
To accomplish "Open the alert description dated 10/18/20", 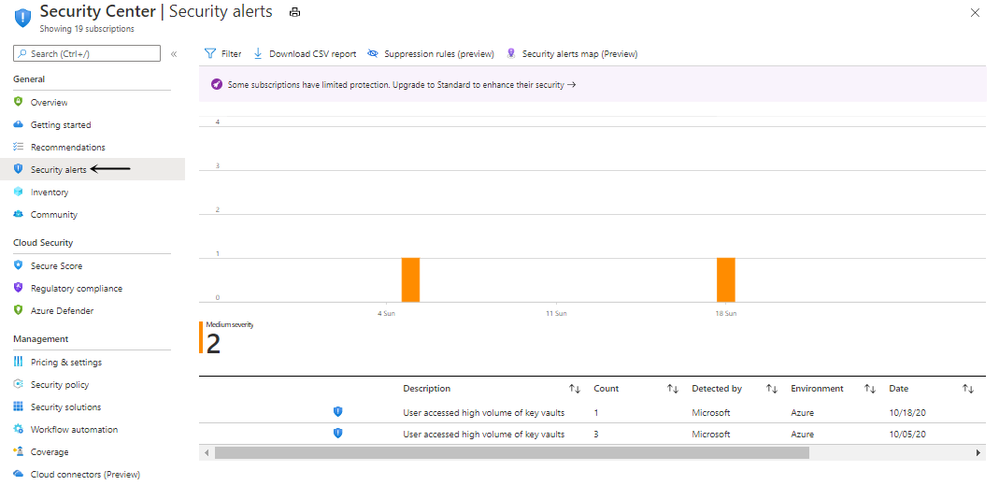I will tap(484, 413).
